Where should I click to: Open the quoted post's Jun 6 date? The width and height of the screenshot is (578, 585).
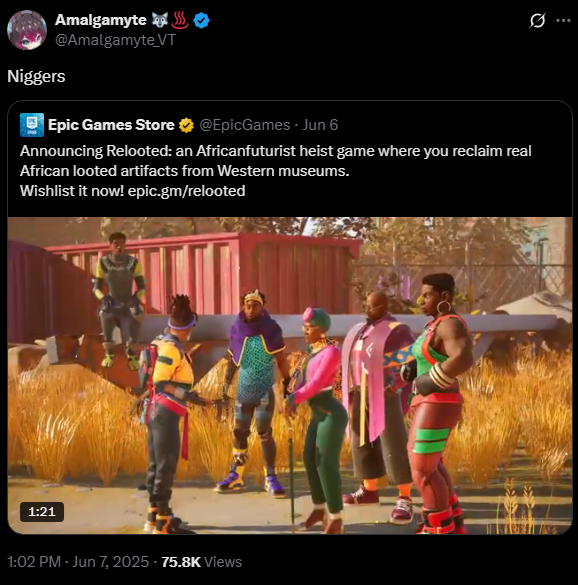(x=320, y=125)
